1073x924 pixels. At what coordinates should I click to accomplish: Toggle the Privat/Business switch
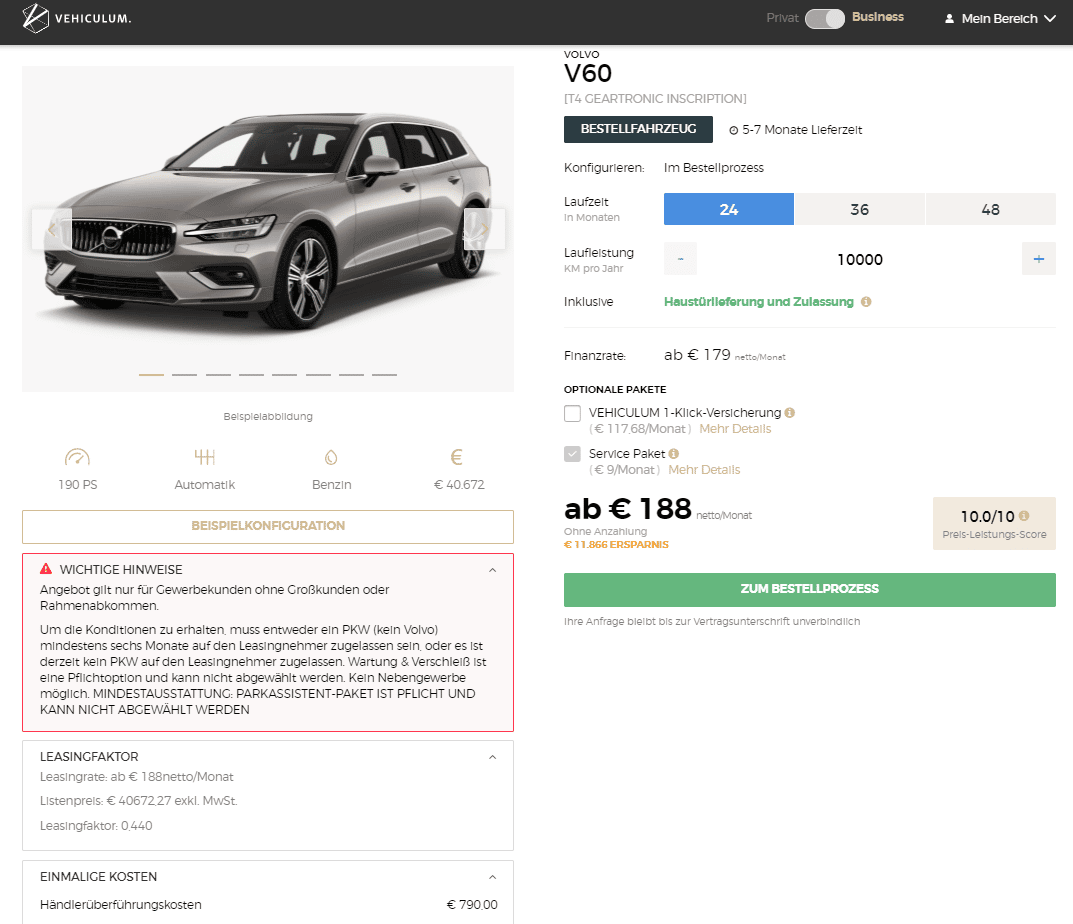pyautogui.click(x=825, y=18)
